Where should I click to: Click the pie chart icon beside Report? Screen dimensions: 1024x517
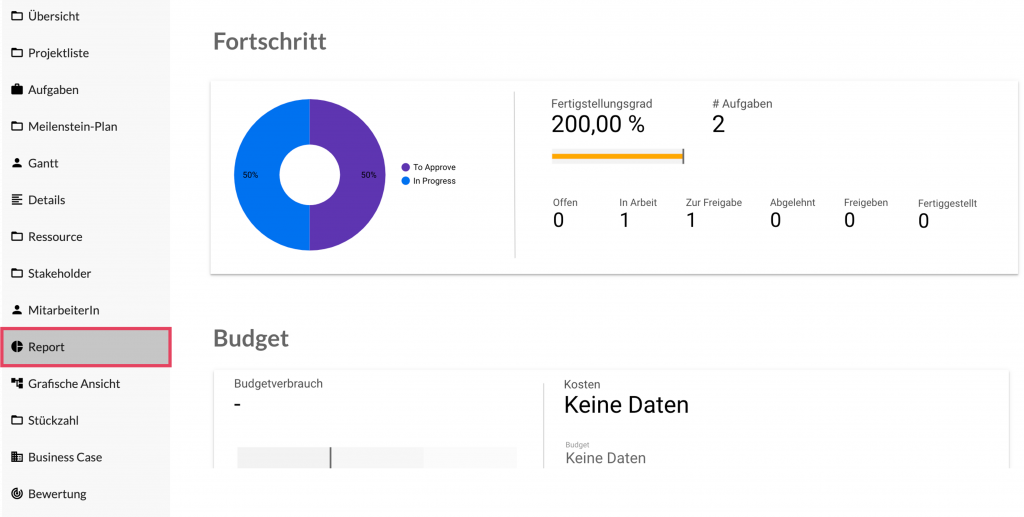pos(17,347)
